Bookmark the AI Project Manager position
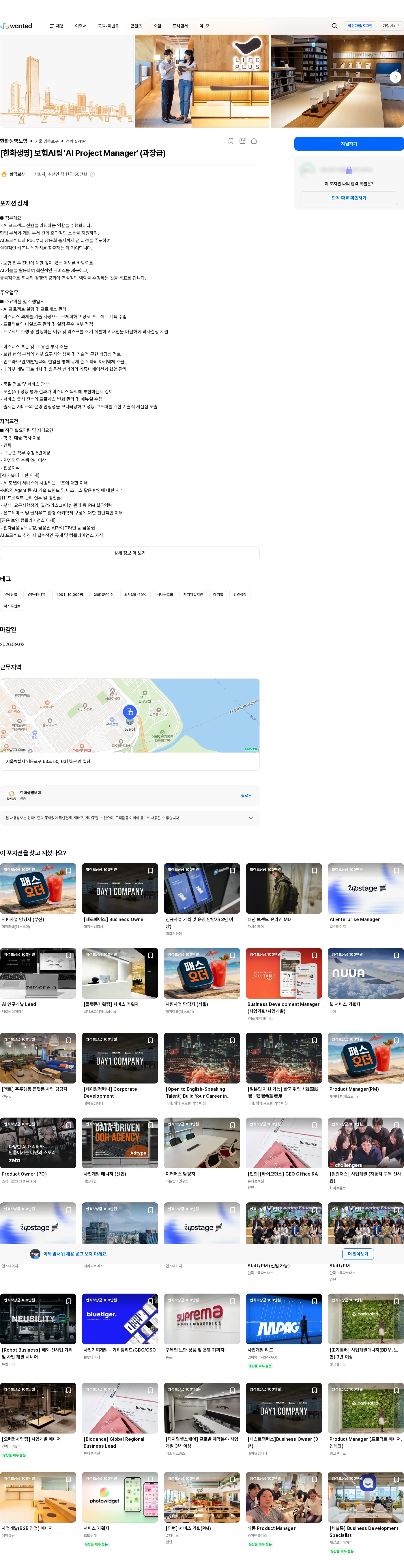This screenshot has height=1568, width=404. [x=231, y=141]
